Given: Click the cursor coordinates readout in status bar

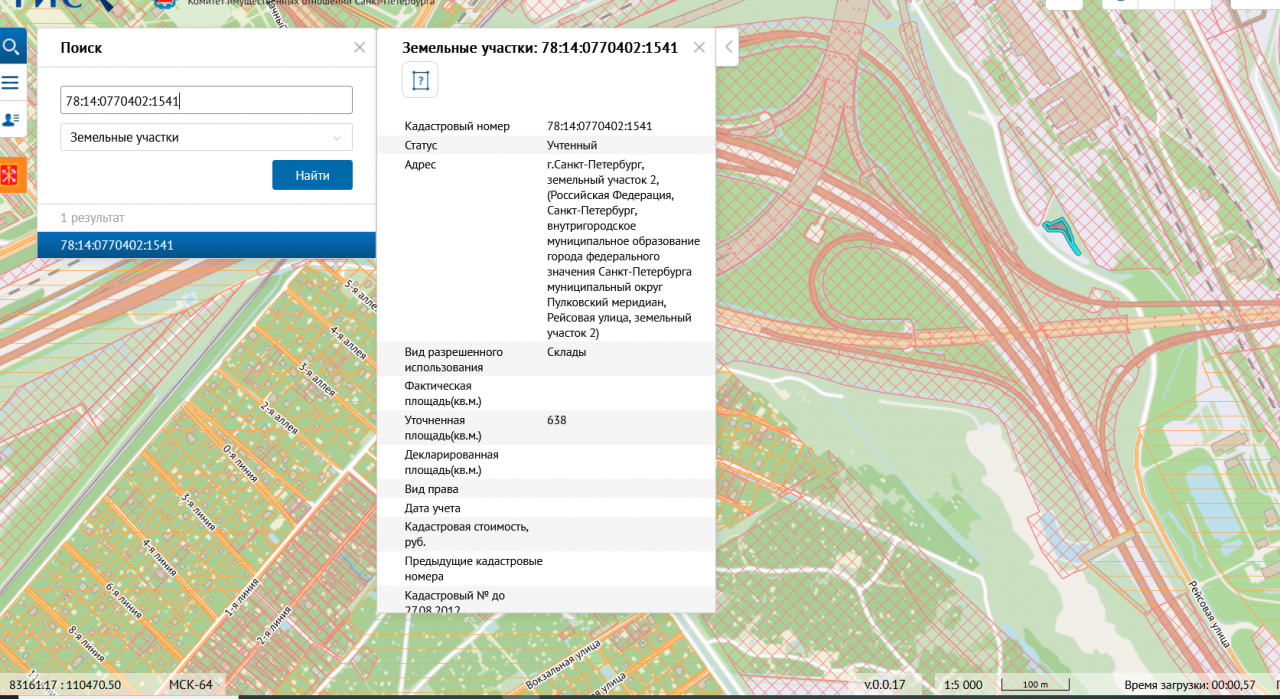Looking at the screenshot, I should tap(65, 685).
